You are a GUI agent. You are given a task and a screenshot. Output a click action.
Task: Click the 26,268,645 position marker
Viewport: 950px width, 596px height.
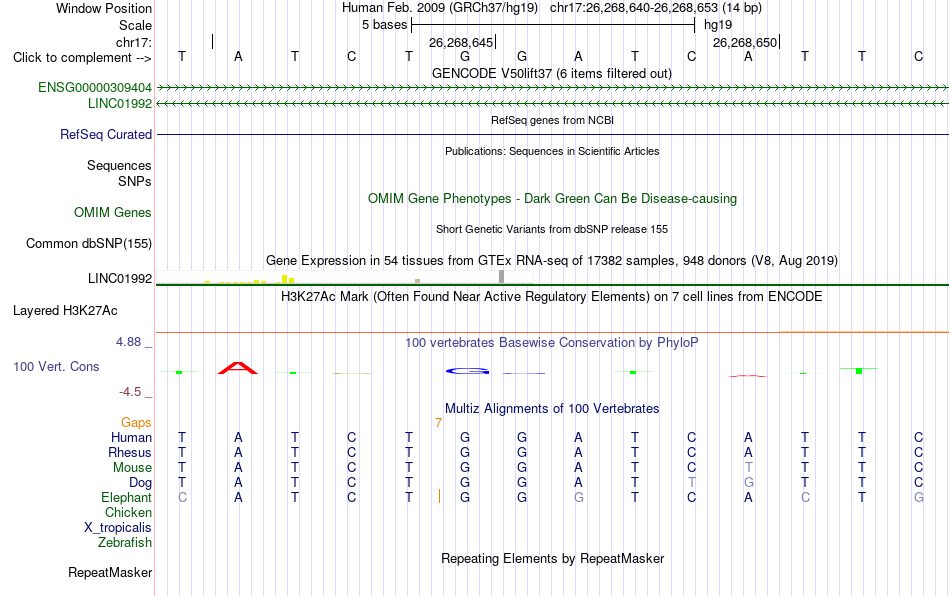point(462,42)
